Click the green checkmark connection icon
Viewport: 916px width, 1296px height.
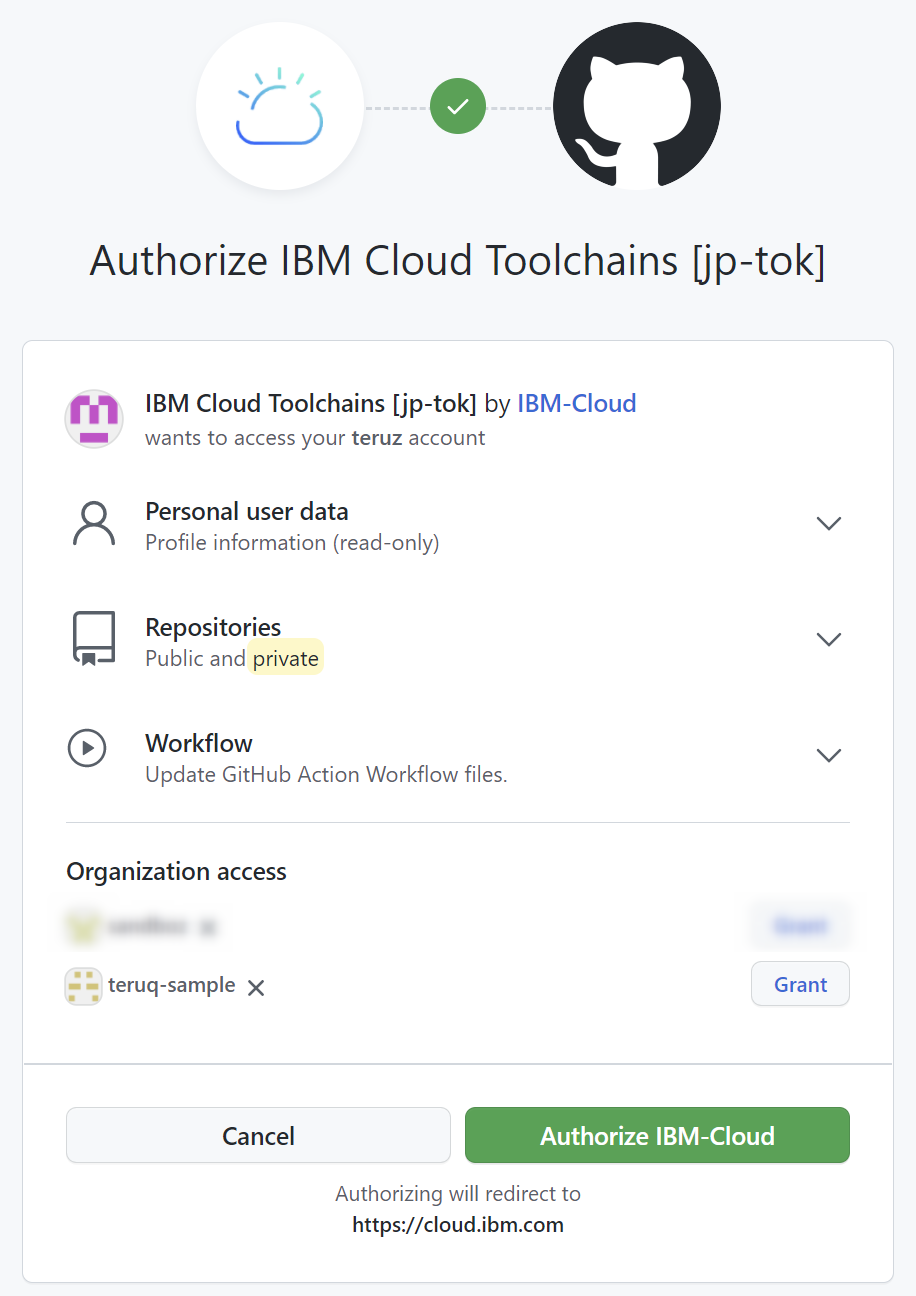pos(457,105)
